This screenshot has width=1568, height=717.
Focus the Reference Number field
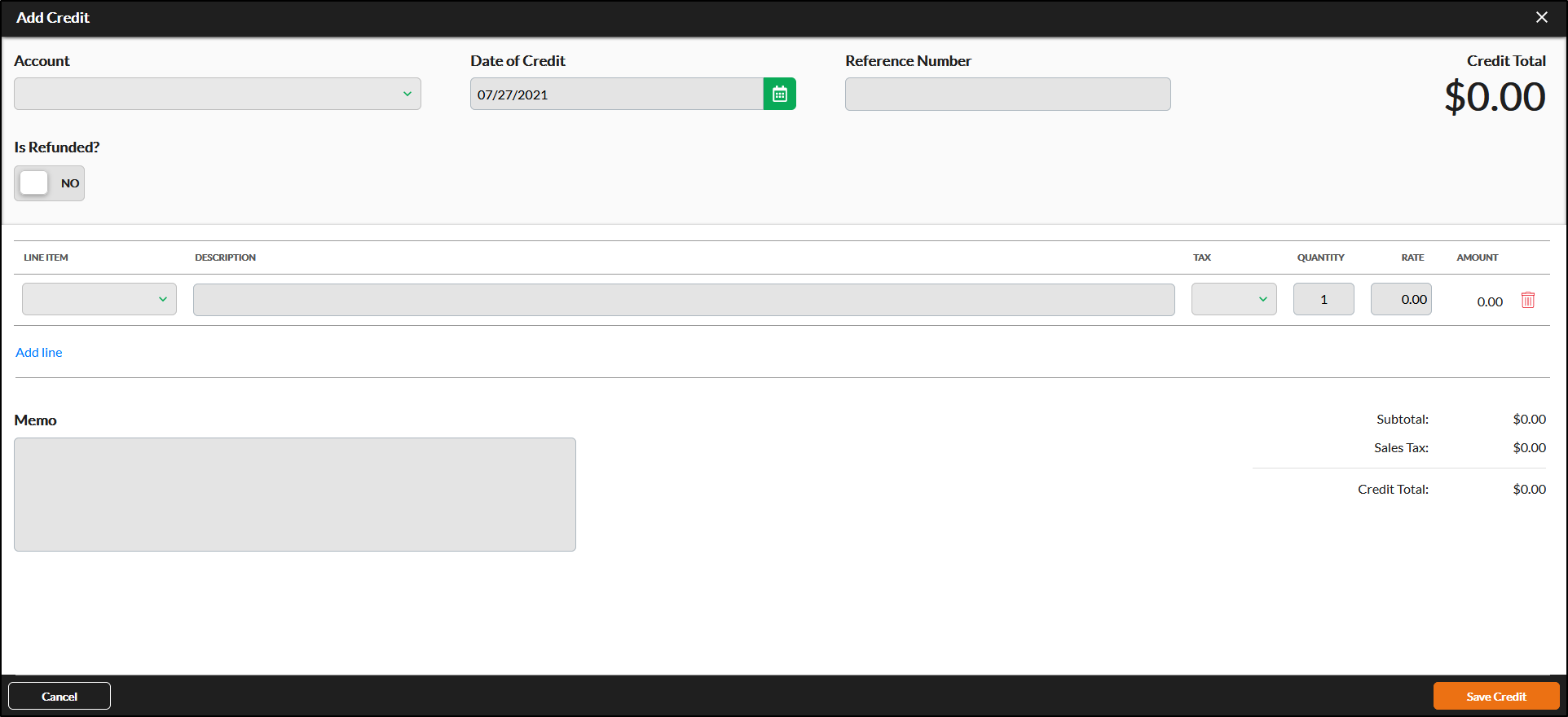[1008, 94]
